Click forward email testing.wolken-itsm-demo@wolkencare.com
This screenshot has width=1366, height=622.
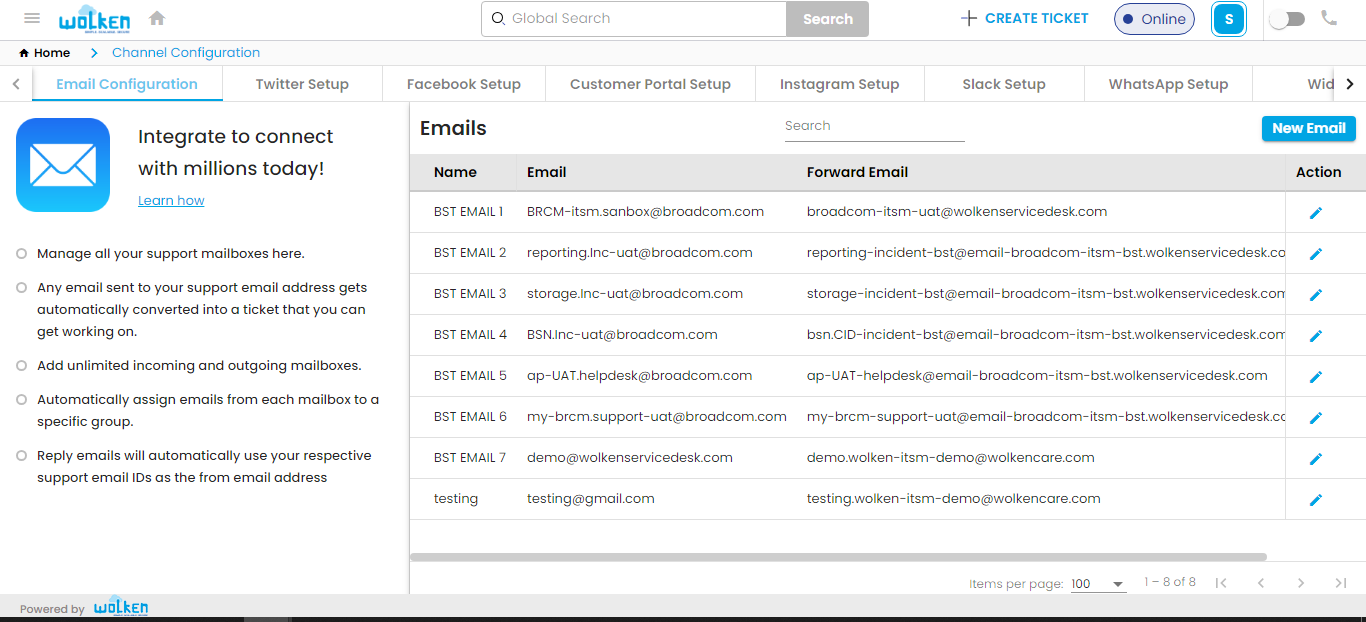(x=954, y=499)
